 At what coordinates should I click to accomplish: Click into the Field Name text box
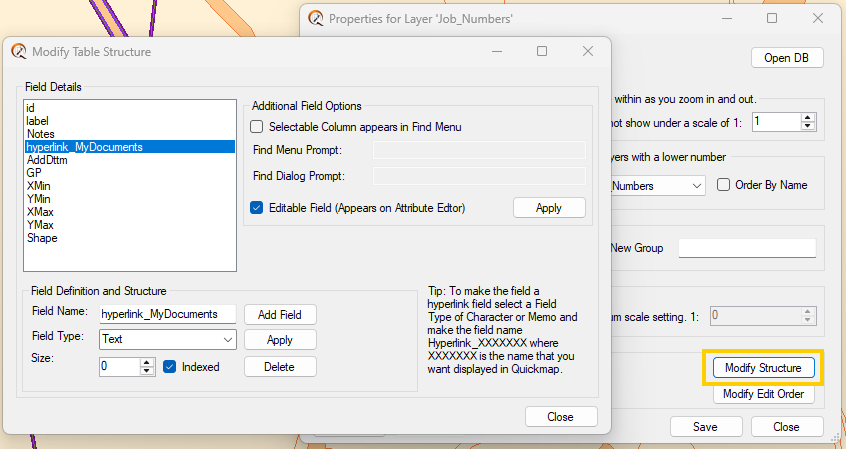pyautogui.click(x=167, y=314)
